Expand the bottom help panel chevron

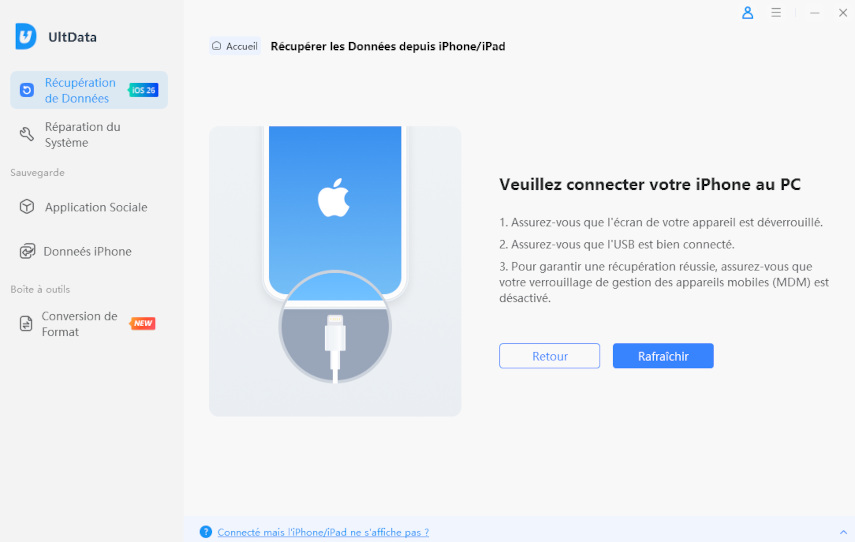click(x=843, y=532)
